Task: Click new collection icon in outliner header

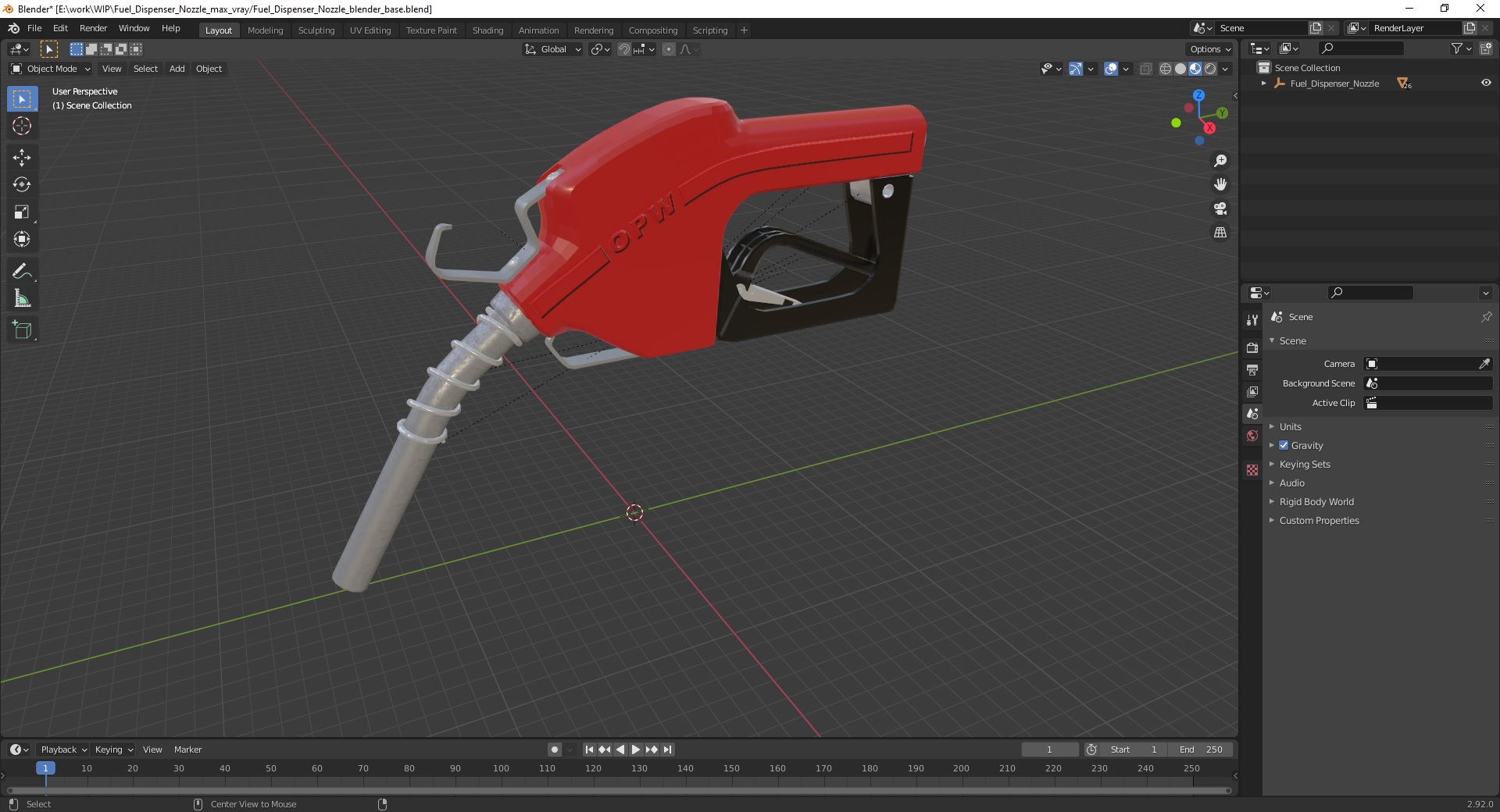Action: coord(1486,48)
